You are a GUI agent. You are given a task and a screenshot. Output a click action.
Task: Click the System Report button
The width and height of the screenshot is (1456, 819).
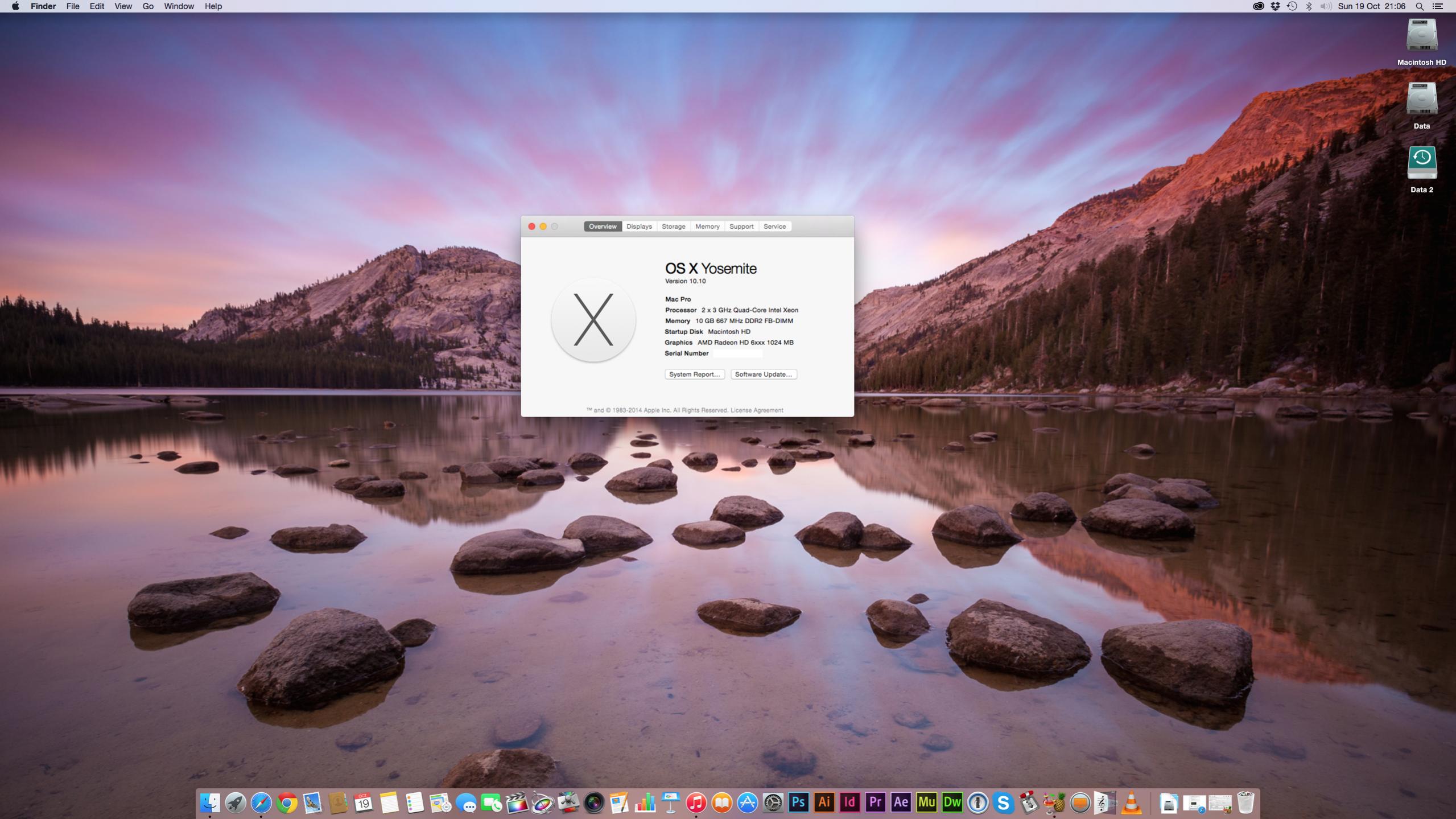pyautogui.click(x=694, y=374)
